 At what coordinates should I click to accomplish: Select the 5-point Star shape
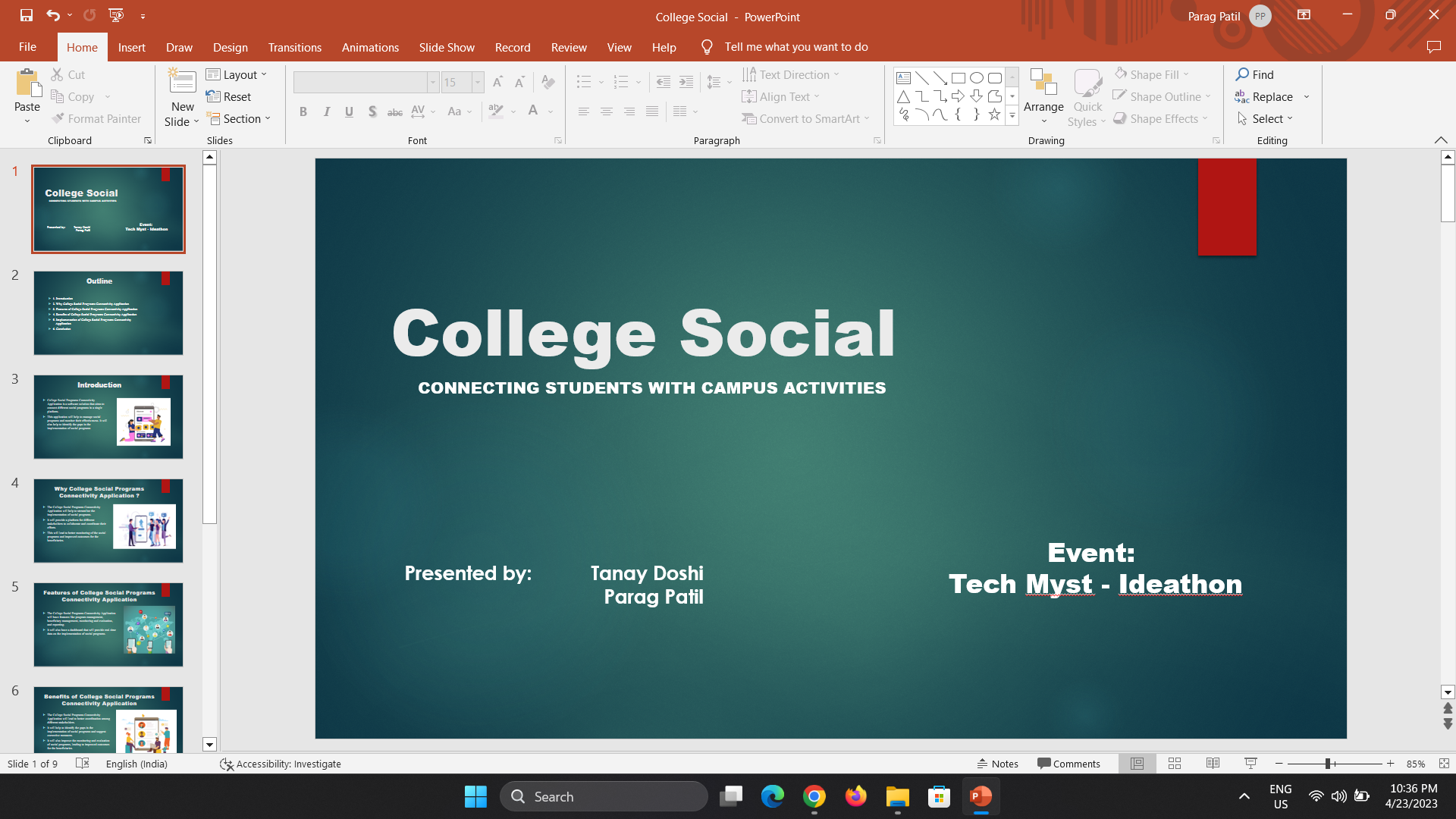(x=994, y=115)
